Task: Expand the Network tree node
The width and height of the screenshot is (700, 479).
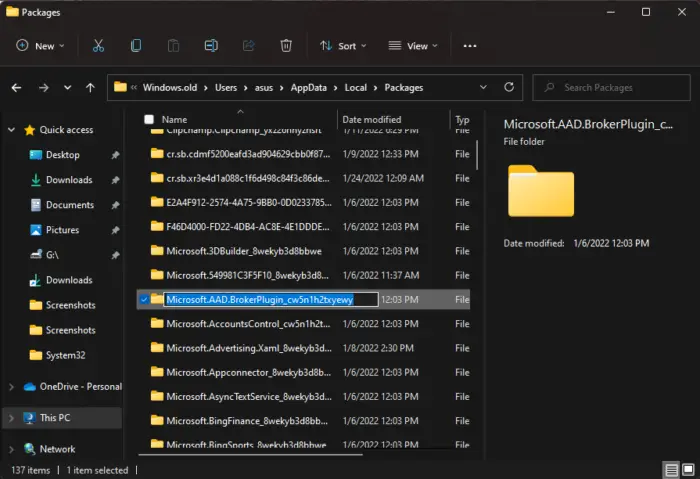Action: pos(12,449)
